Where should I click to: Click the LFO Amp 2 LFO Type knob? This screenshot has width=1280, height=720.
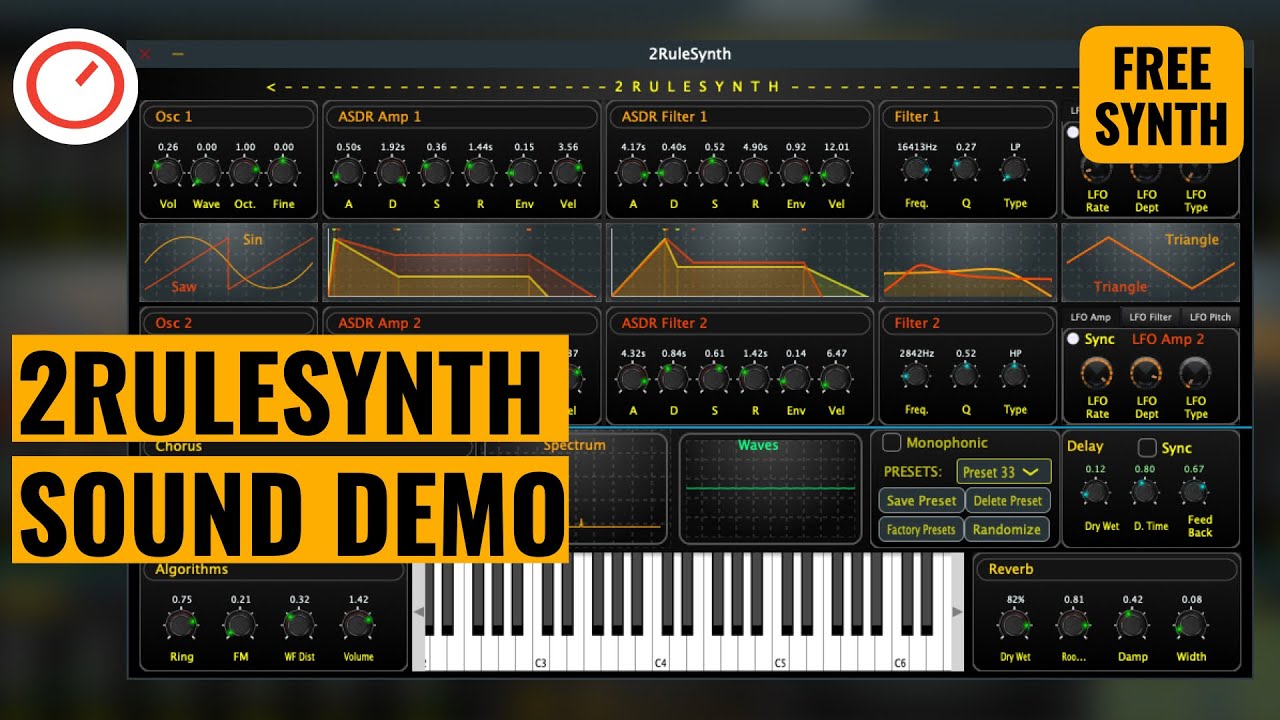(x=1195, y=373)
